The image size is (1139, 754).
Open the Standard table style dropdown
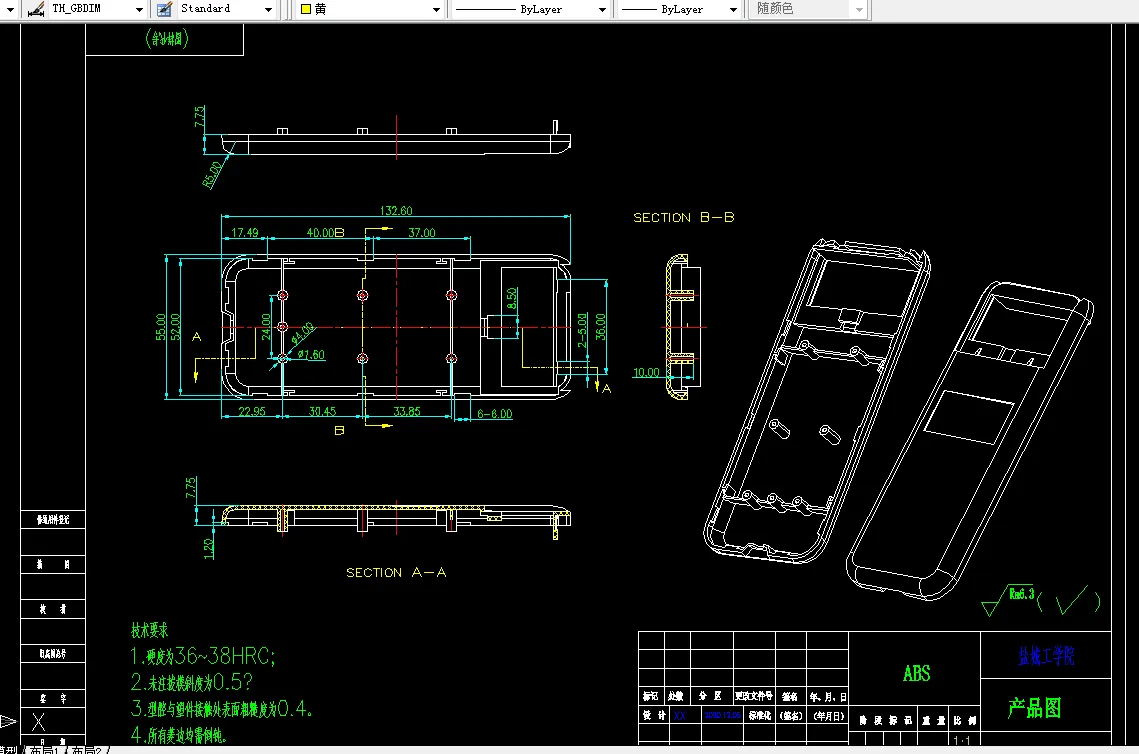coord(269,9)
